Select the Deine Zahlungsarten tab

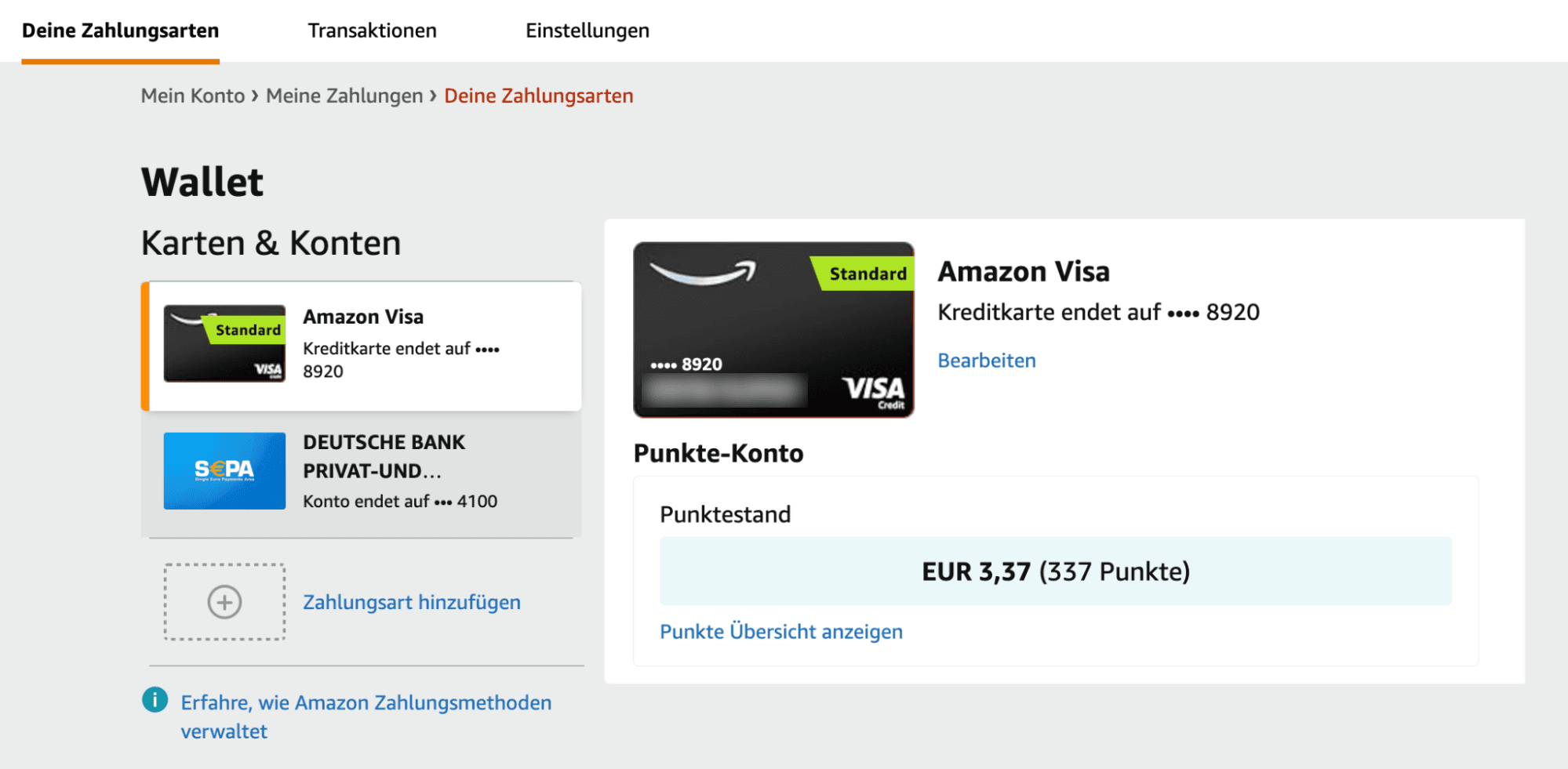tap(120, 31)
